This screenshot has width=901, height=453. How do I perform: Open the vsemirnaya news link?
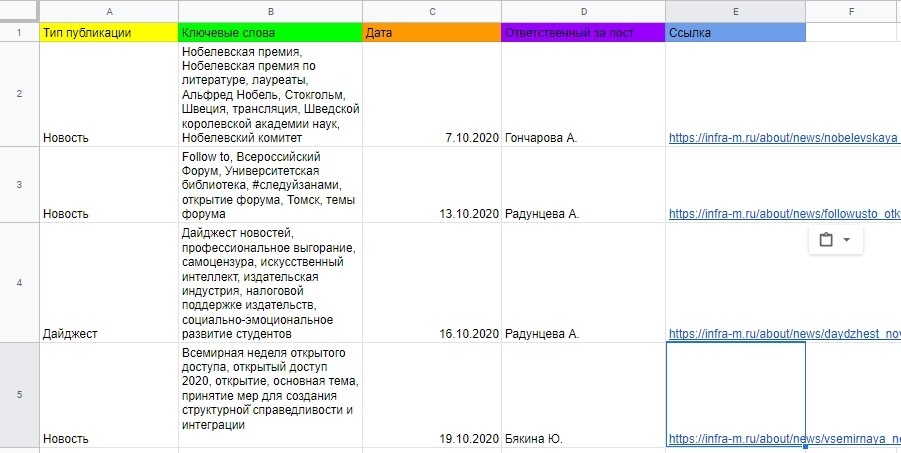point(784,439)
